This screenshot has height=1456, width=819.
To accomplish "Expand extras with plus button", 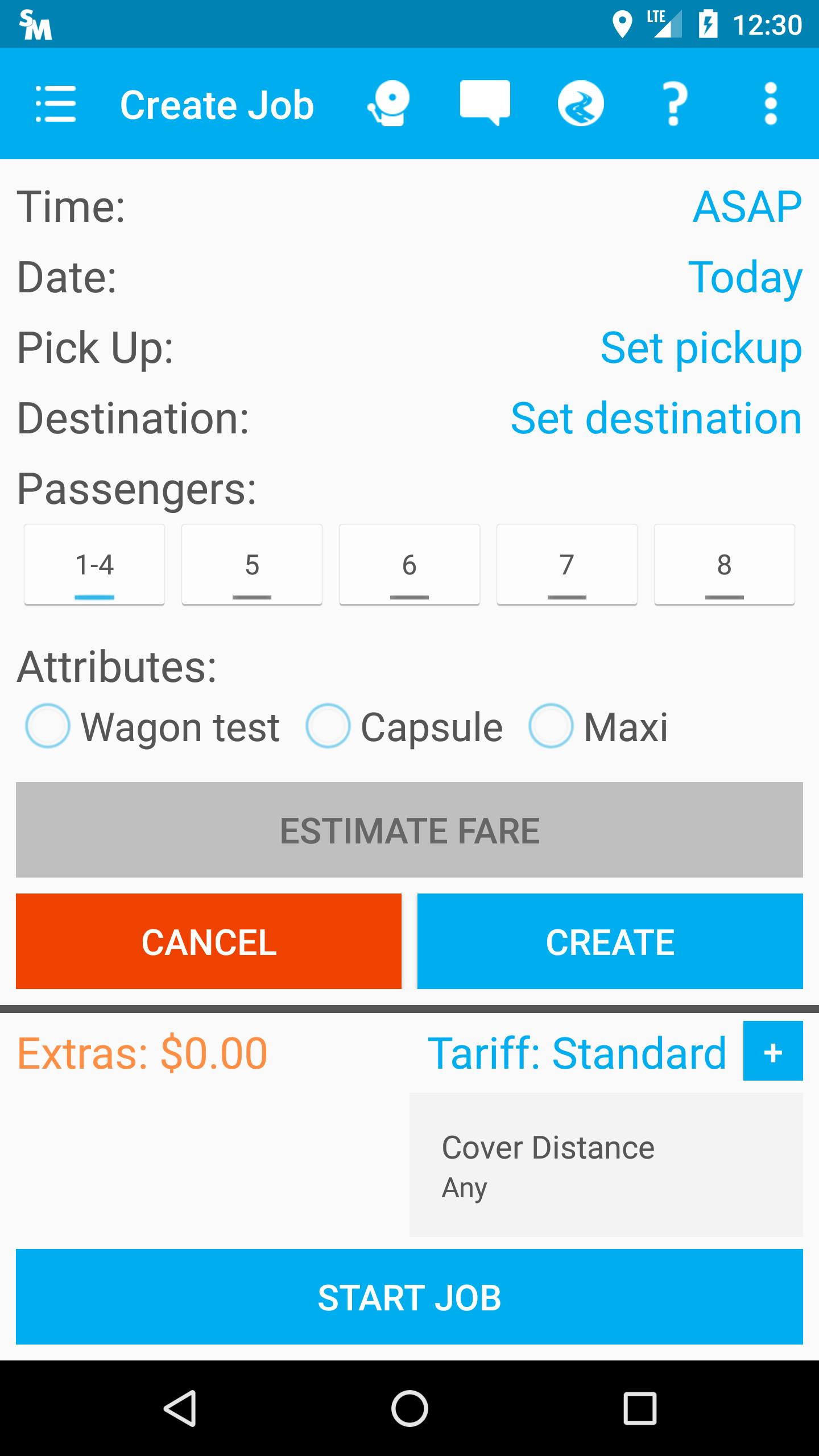I will click(773, 1051).
